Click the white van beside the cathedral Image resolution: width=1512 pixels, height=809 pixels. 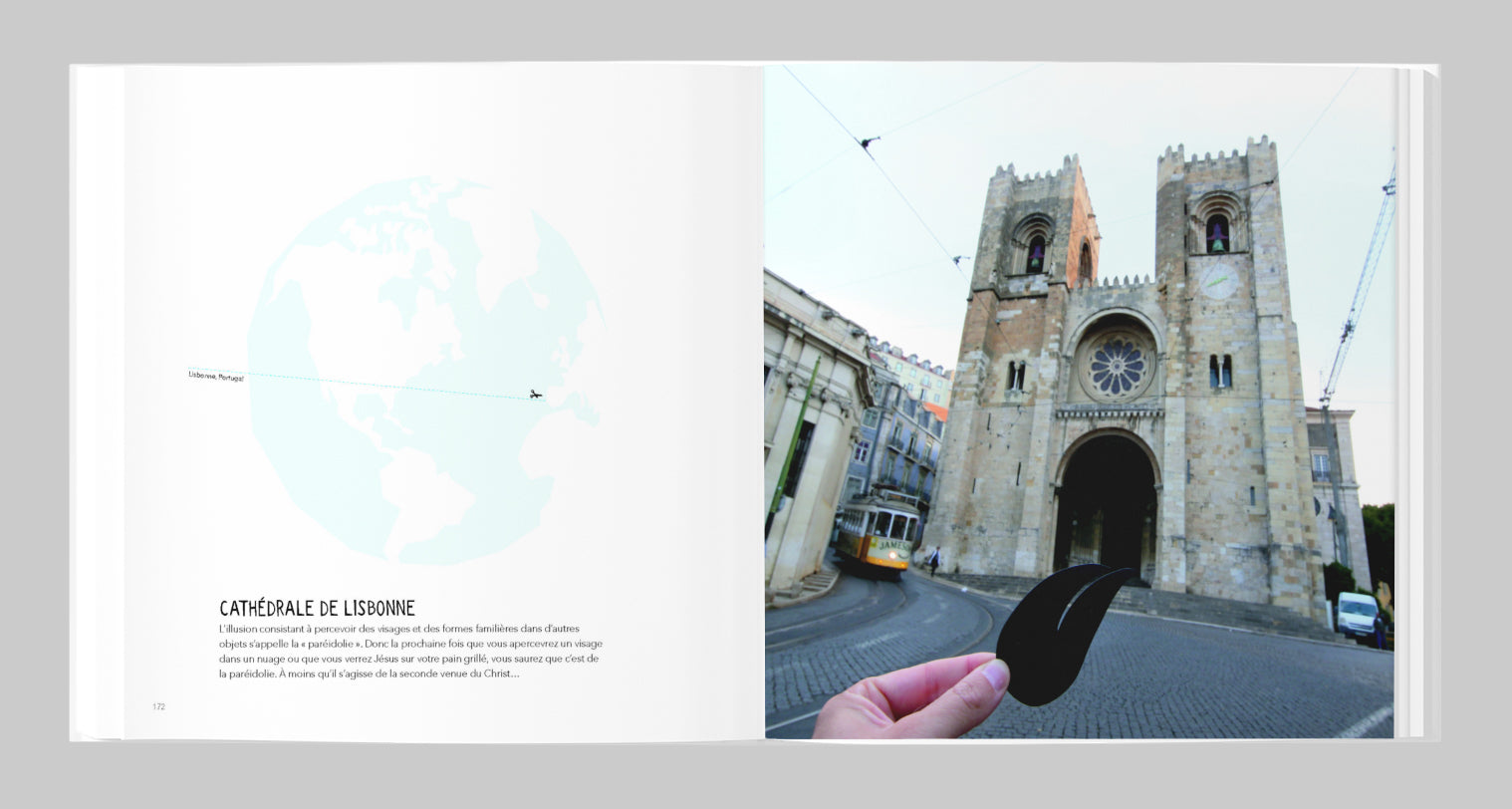tap(1357, 614)
